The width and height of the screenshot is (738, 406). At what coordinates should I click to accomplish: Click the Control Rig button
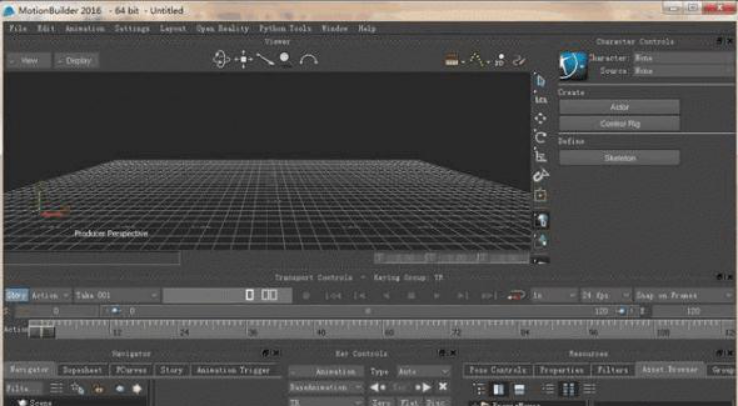[x=619, y=124]
